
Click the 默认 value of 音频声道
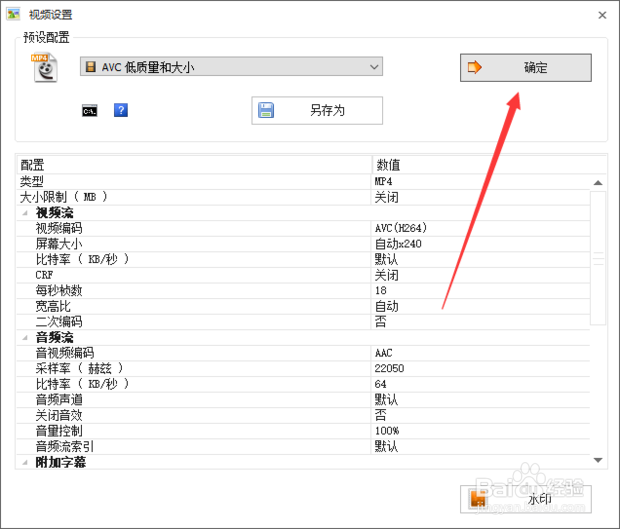pyautogui.click(x=386, y=400)
